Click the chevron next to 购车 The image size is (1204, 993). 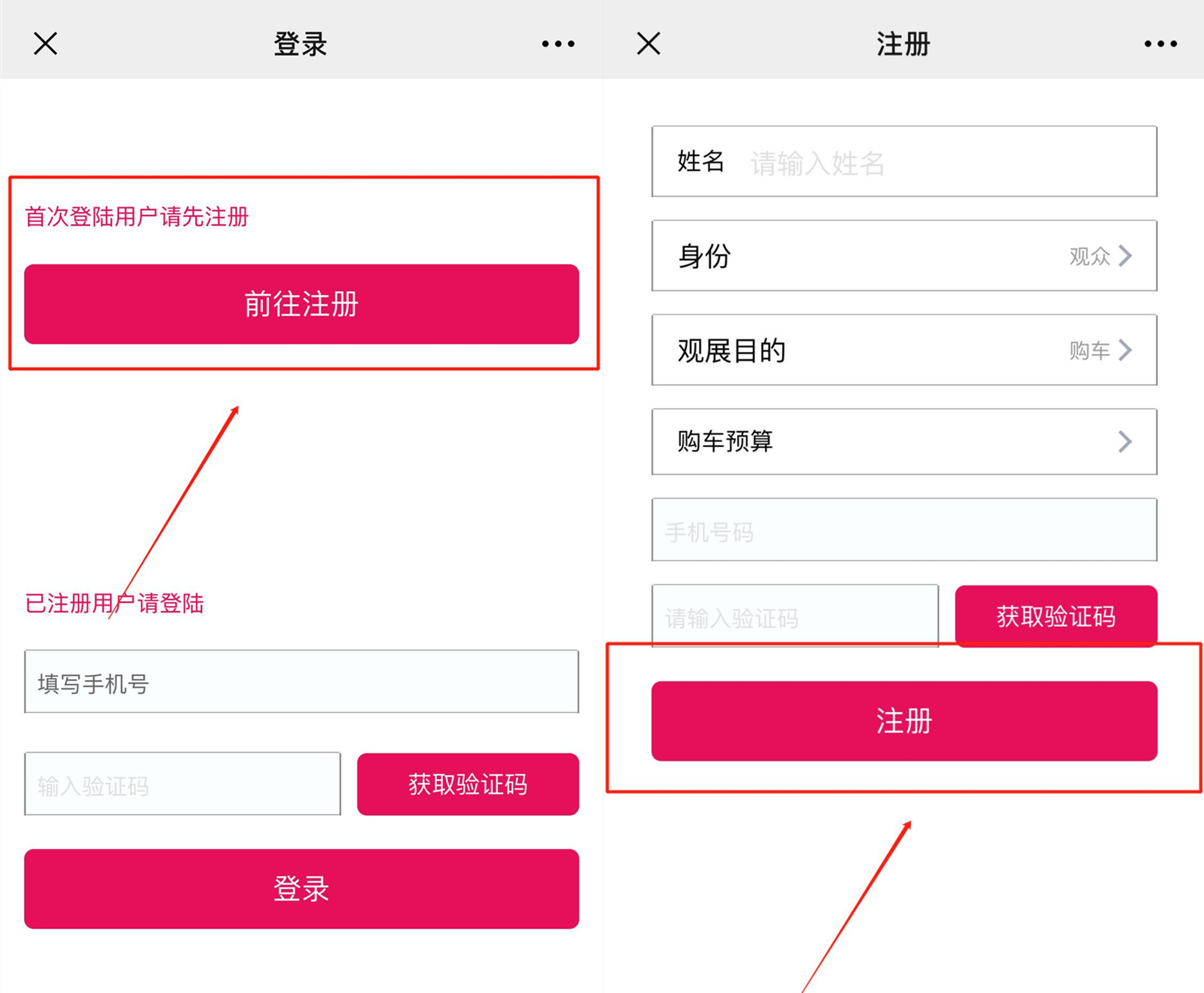point(1125,351)
